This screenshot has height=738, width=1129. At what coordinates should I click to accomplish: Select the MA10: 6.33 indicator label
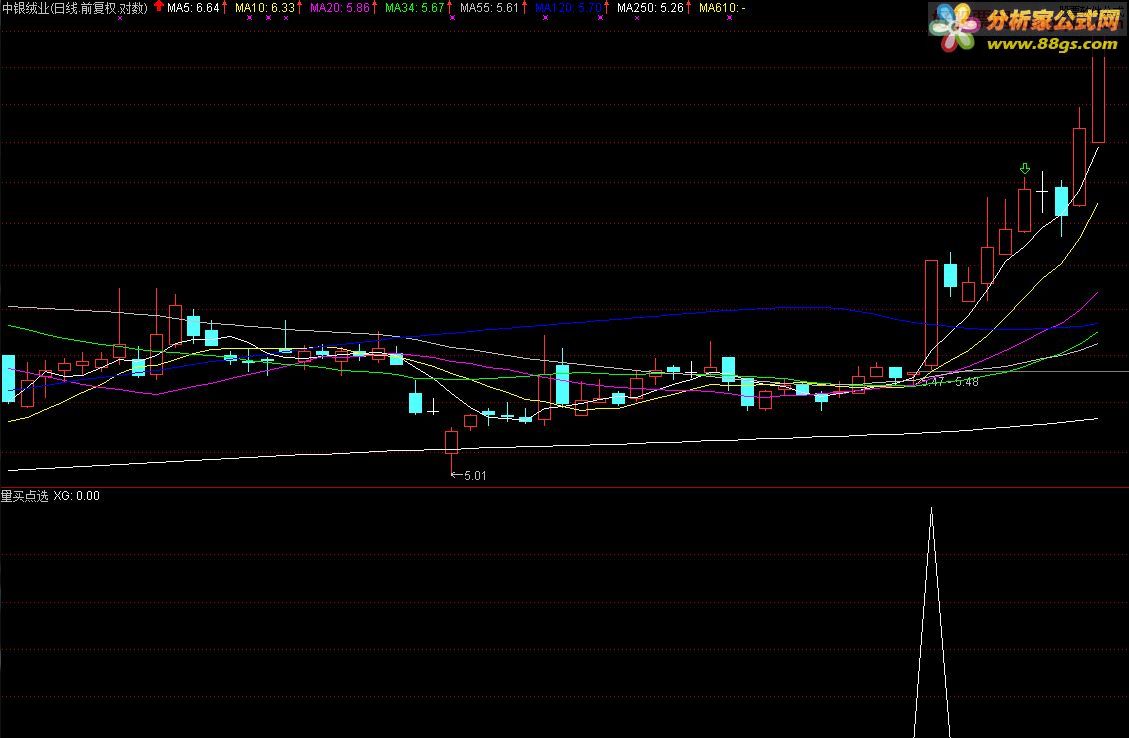265,8
